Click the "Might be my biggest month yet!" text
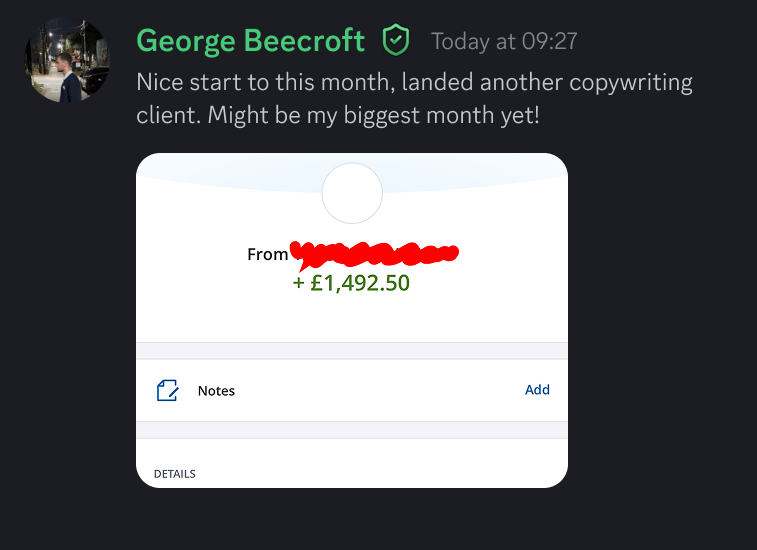The image size is (757, 550). [x=373, y=116]
